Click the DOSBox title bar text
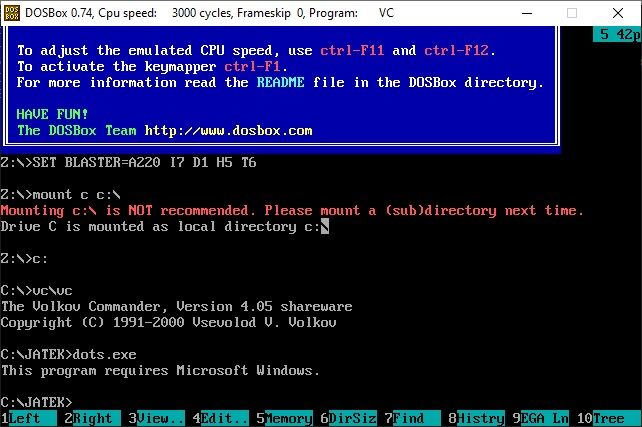 (209, 13)
